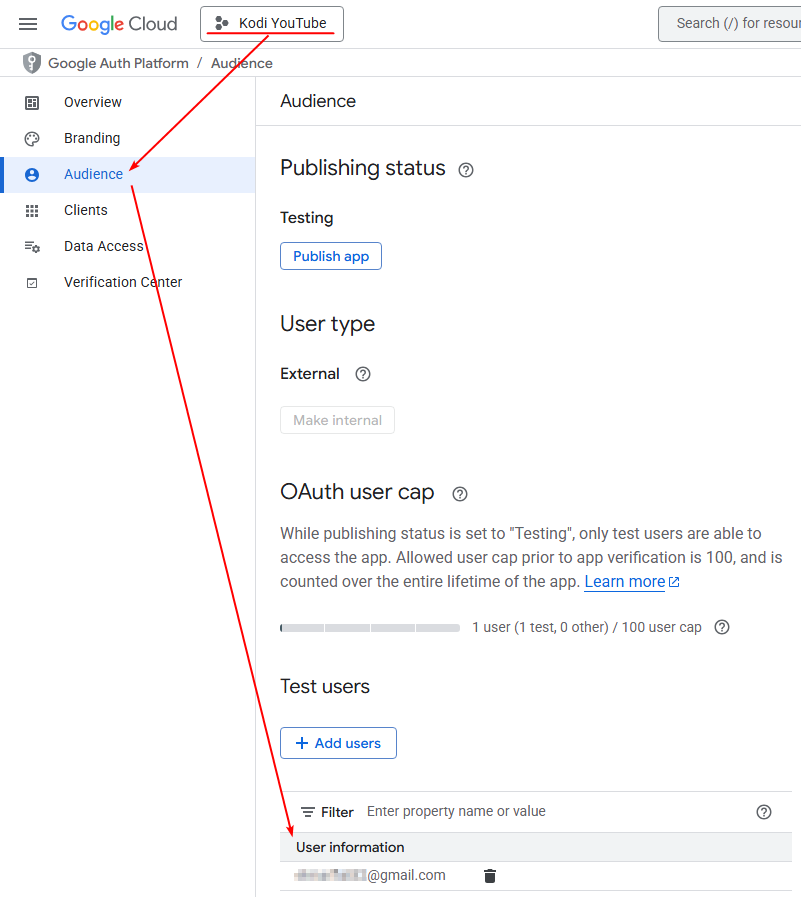Click the Filter icon

tap(308, 812)
